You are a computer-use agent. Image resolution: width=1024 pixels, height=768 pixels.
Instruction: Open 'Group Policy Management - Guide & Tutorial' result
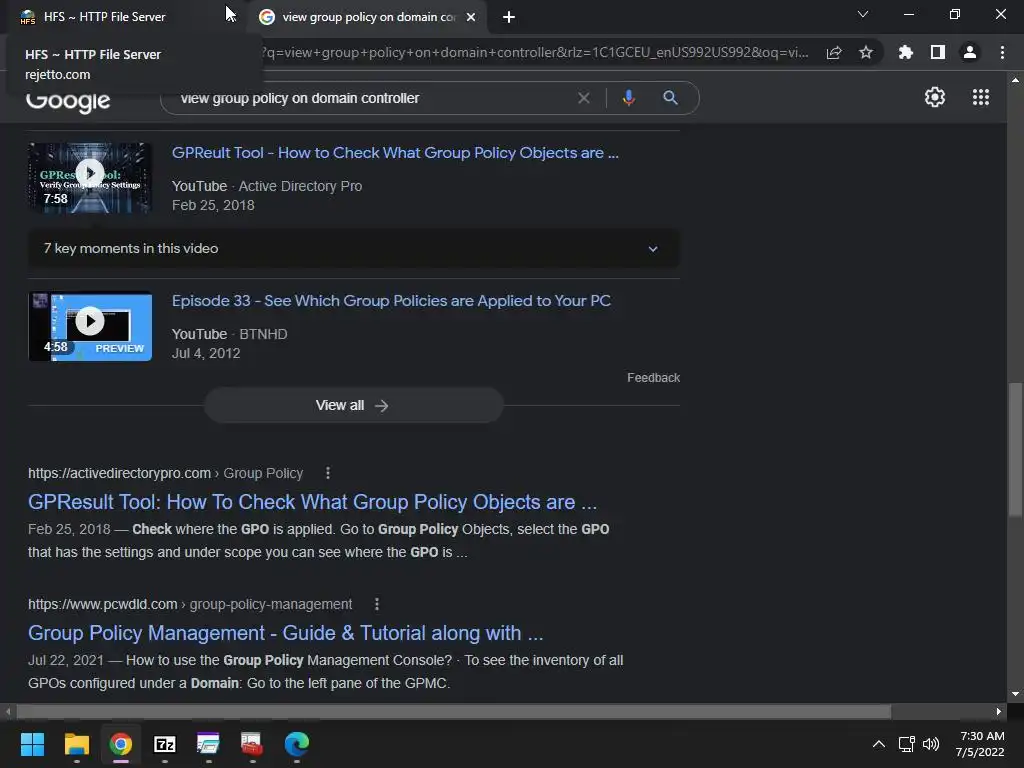pyautogui.click(x=285, y=633)
